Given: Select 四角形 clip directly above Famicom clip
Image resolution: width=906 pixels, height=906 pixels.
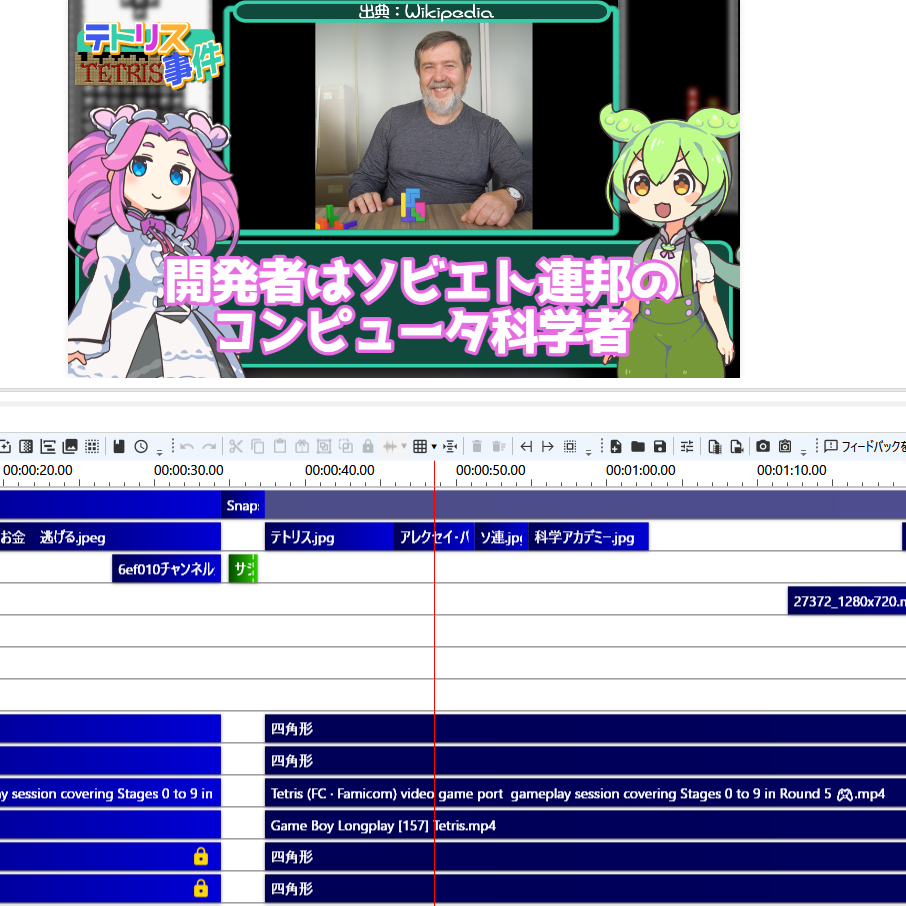Looking at the screenshot, I should [x=585, y=760].
